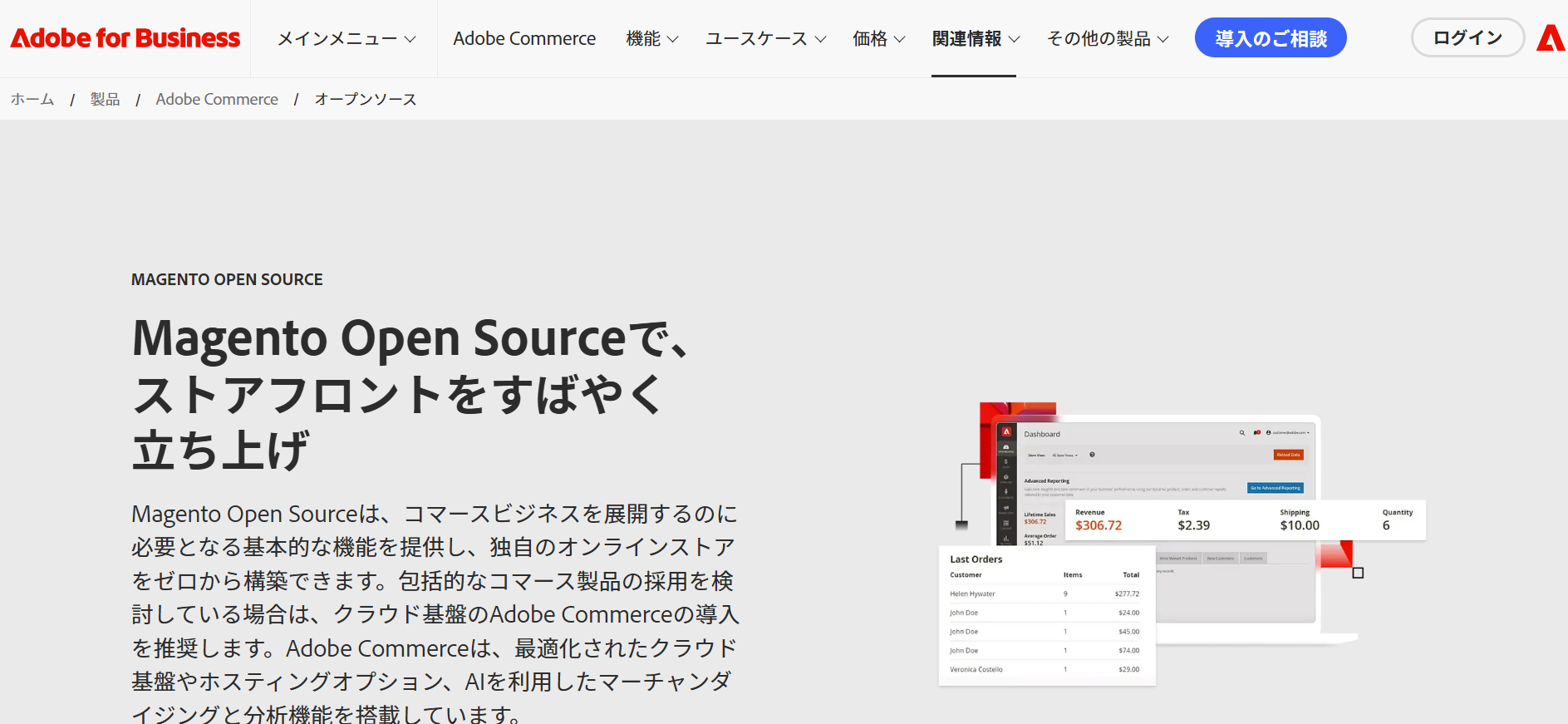
Task: Expand the 価格 menu
Action: tap(879, 38)
